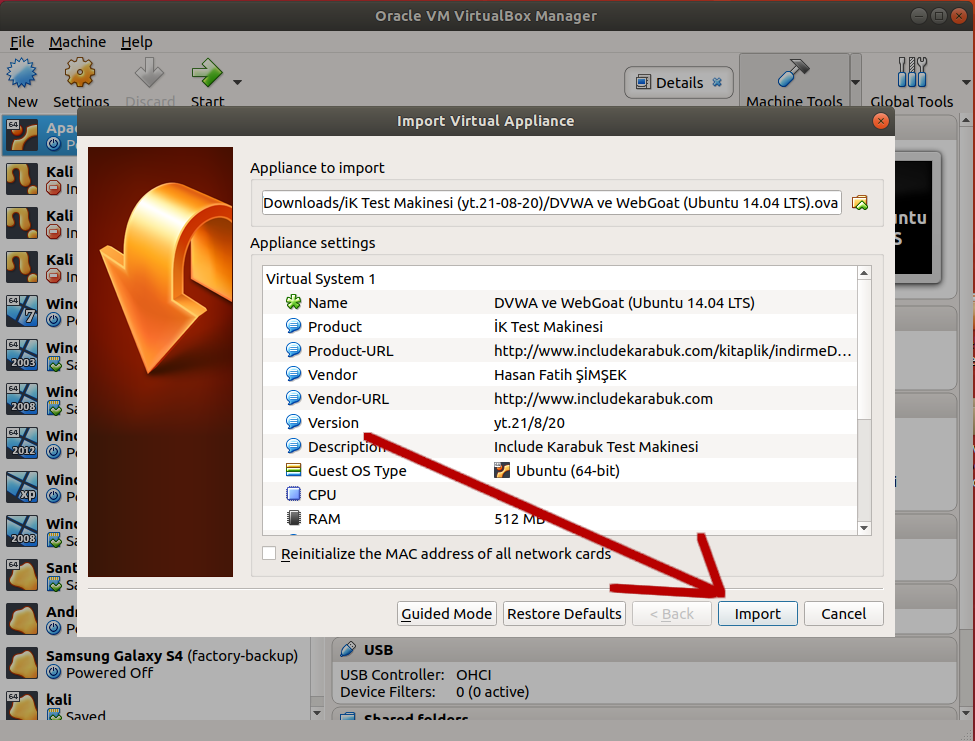The image size is (975, 741).
Task: Select the Windows XP VM icon in main window
Action: coord(22,487)
